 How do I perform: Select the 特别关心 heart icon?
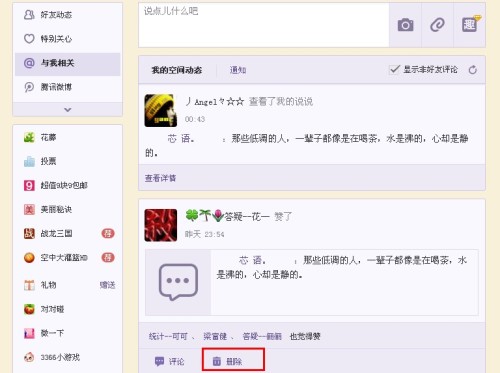pyautogui.click(x=29, y=39)
